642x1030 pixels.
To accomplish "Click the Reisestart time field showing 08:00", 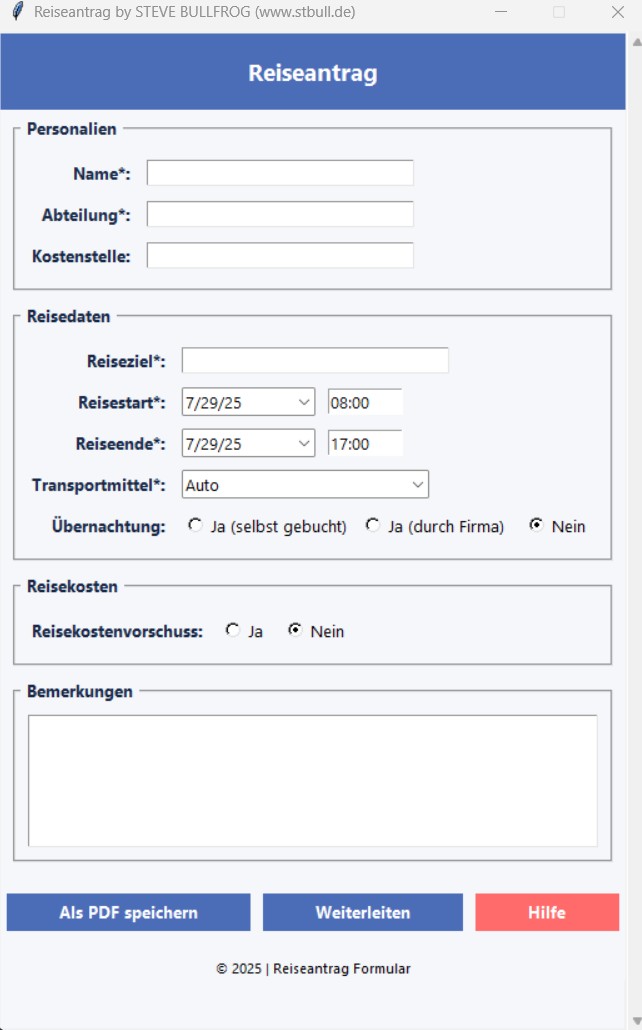I will (364, 401).
